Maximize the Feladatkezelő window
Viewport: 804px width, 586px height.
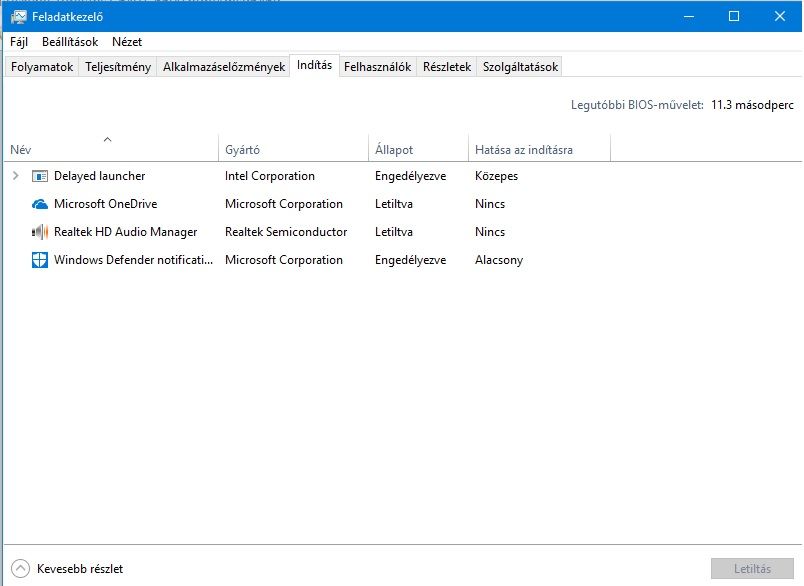[x=734, y=16]
